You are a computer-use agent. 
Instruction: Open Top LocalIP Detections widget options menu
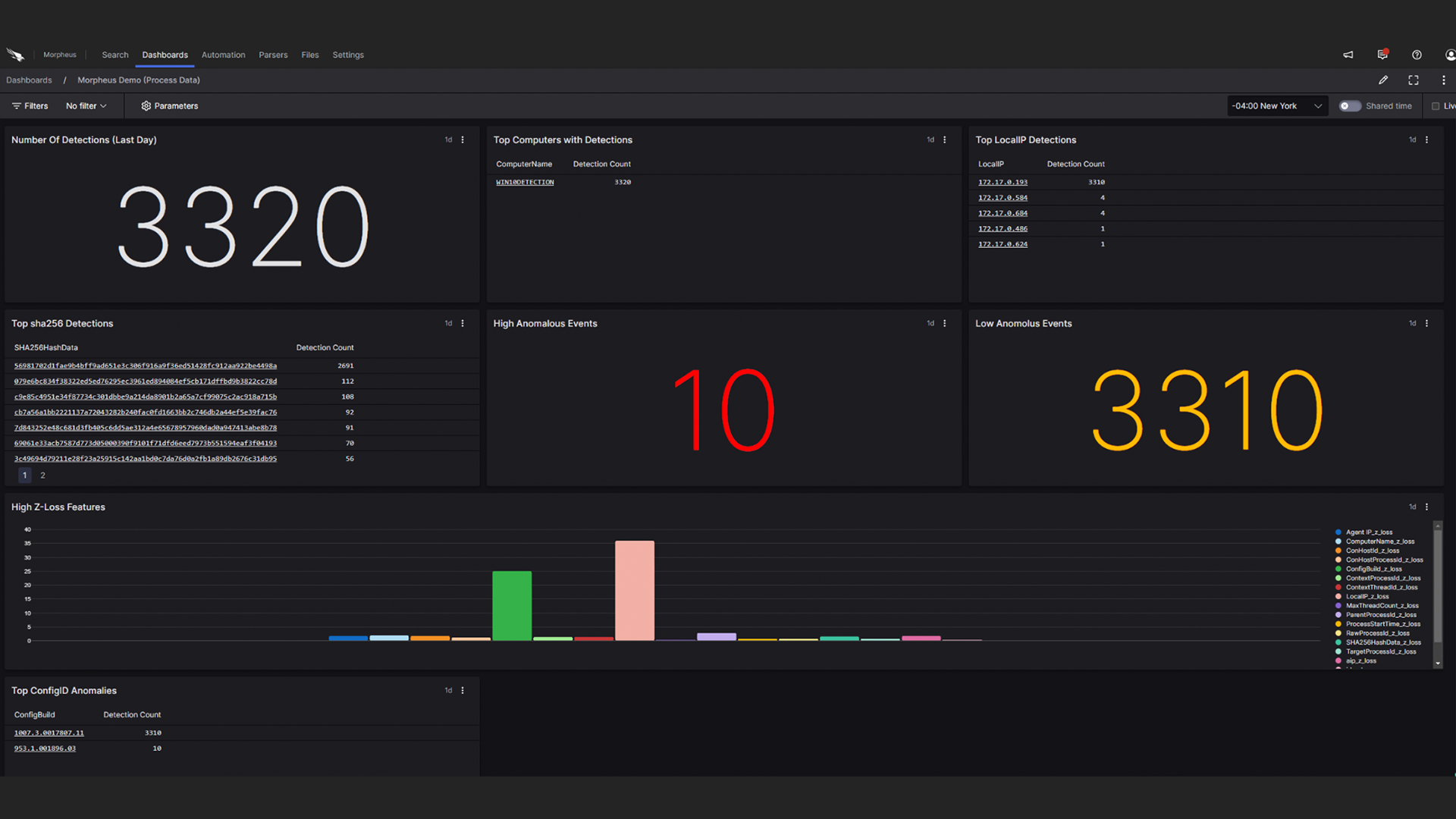(x=1426, y=140)
